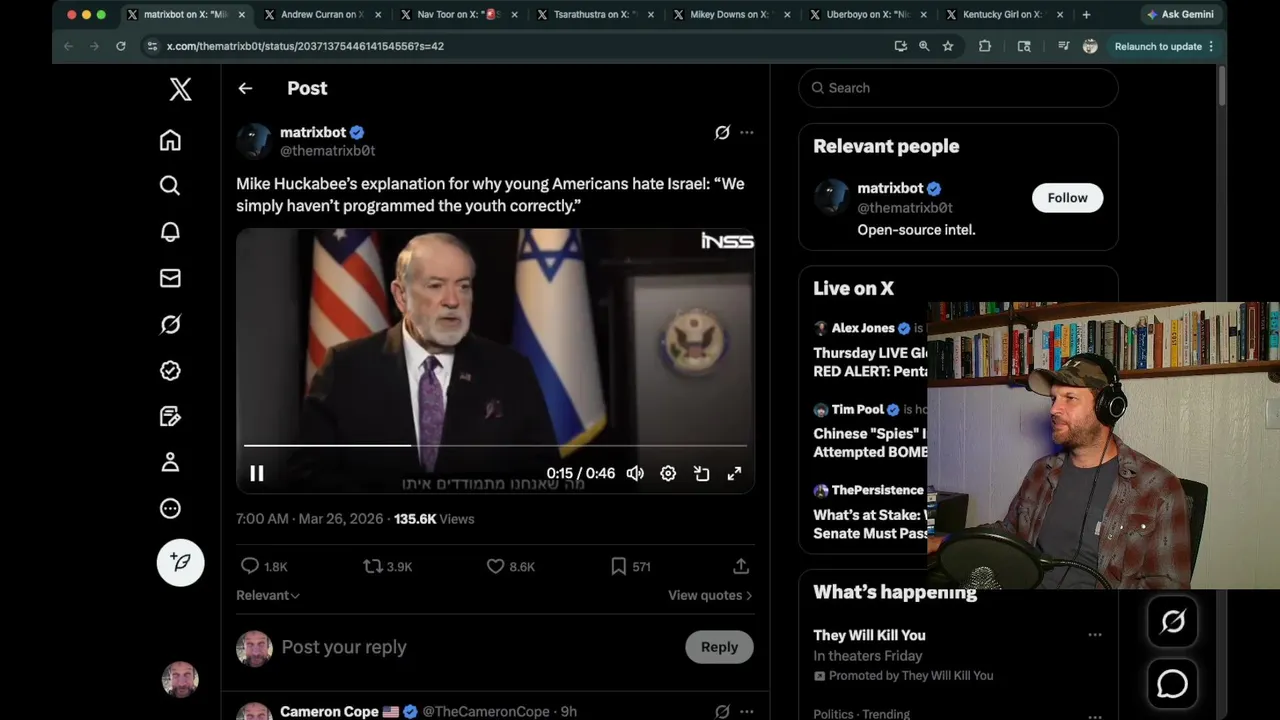This screenshot has height=720, width=1280.
Task: Mute the video sound
Action: click(635, 474)
